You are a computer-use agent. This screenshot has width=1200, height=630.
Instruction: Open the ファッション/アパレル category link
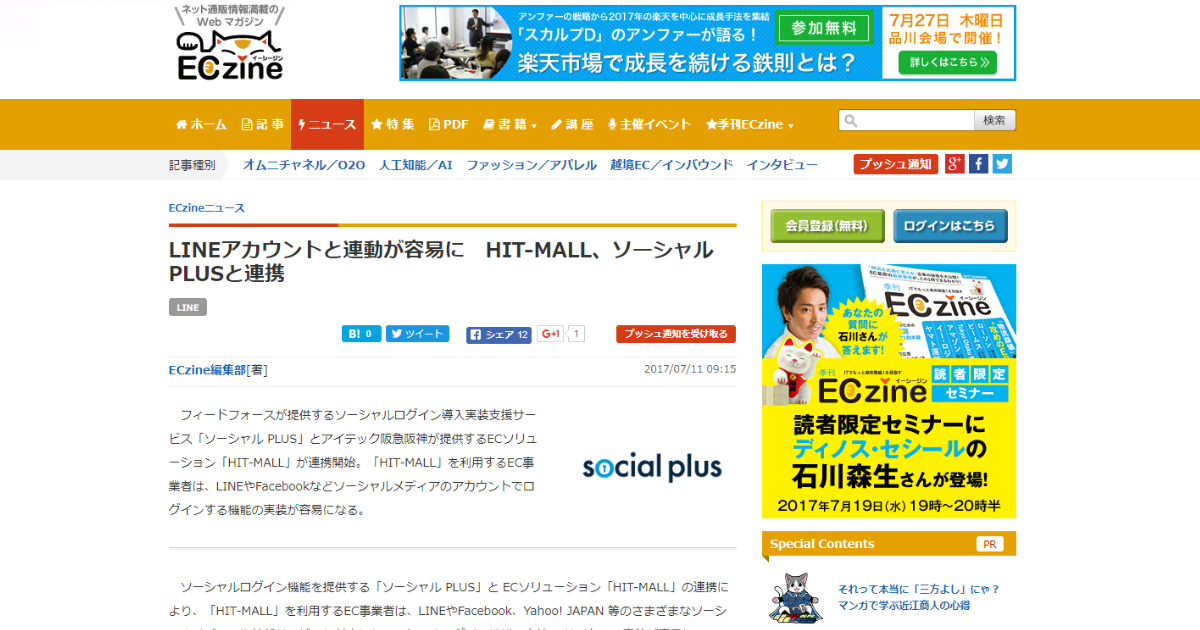(x=531, y=165)
